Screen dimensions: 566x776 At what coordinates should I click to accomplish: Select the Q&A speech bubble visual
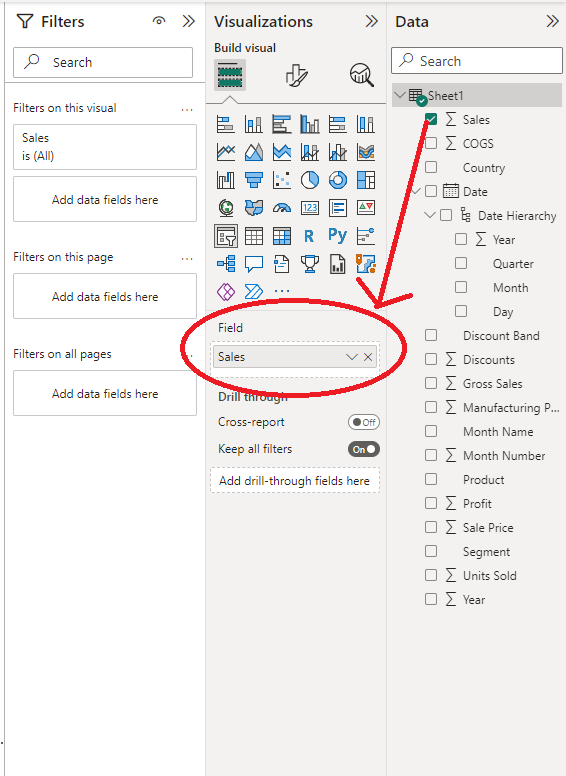tap(254, 264)
